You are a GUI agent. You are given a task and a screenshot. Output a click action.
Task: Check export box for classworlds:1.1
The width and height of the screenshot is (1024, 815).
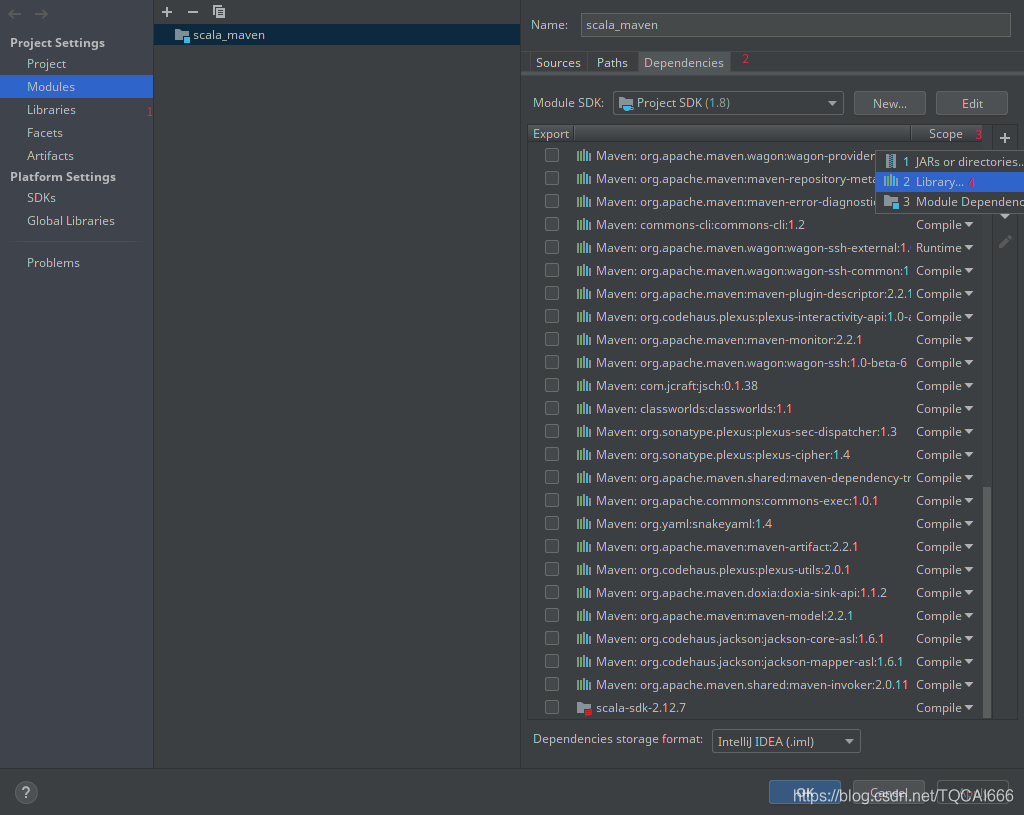coord(552,408)
